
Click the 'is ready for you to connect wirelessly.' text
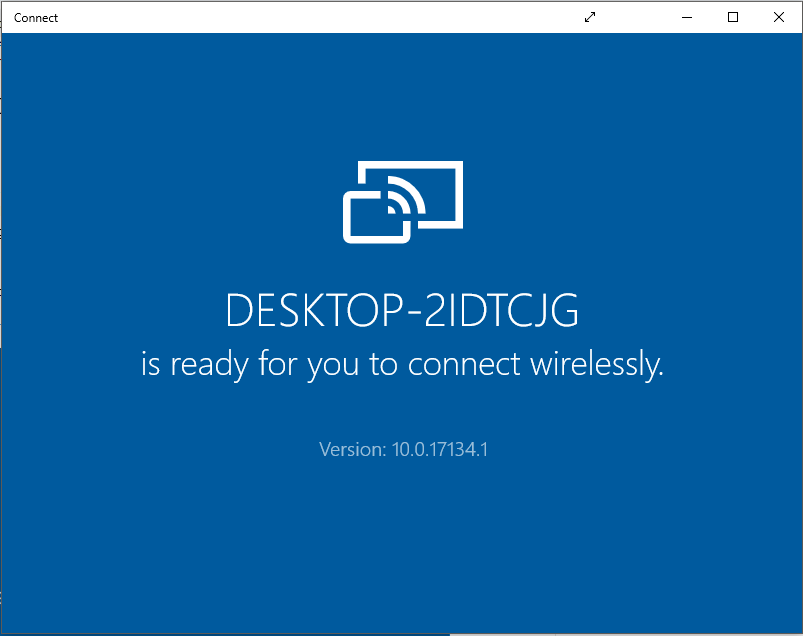[x=402, y=365]
